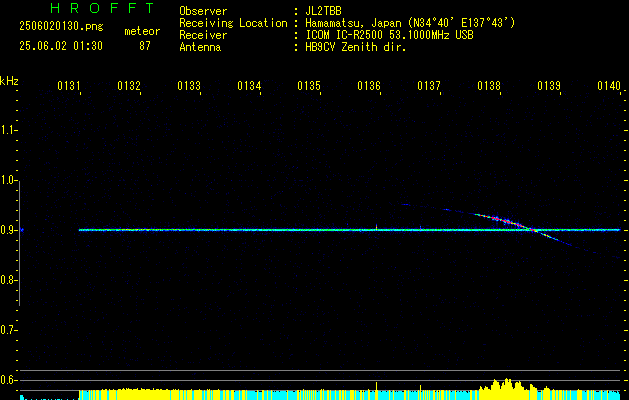Click the 0134 time marker
629x400 pixels.
[249, 86]
